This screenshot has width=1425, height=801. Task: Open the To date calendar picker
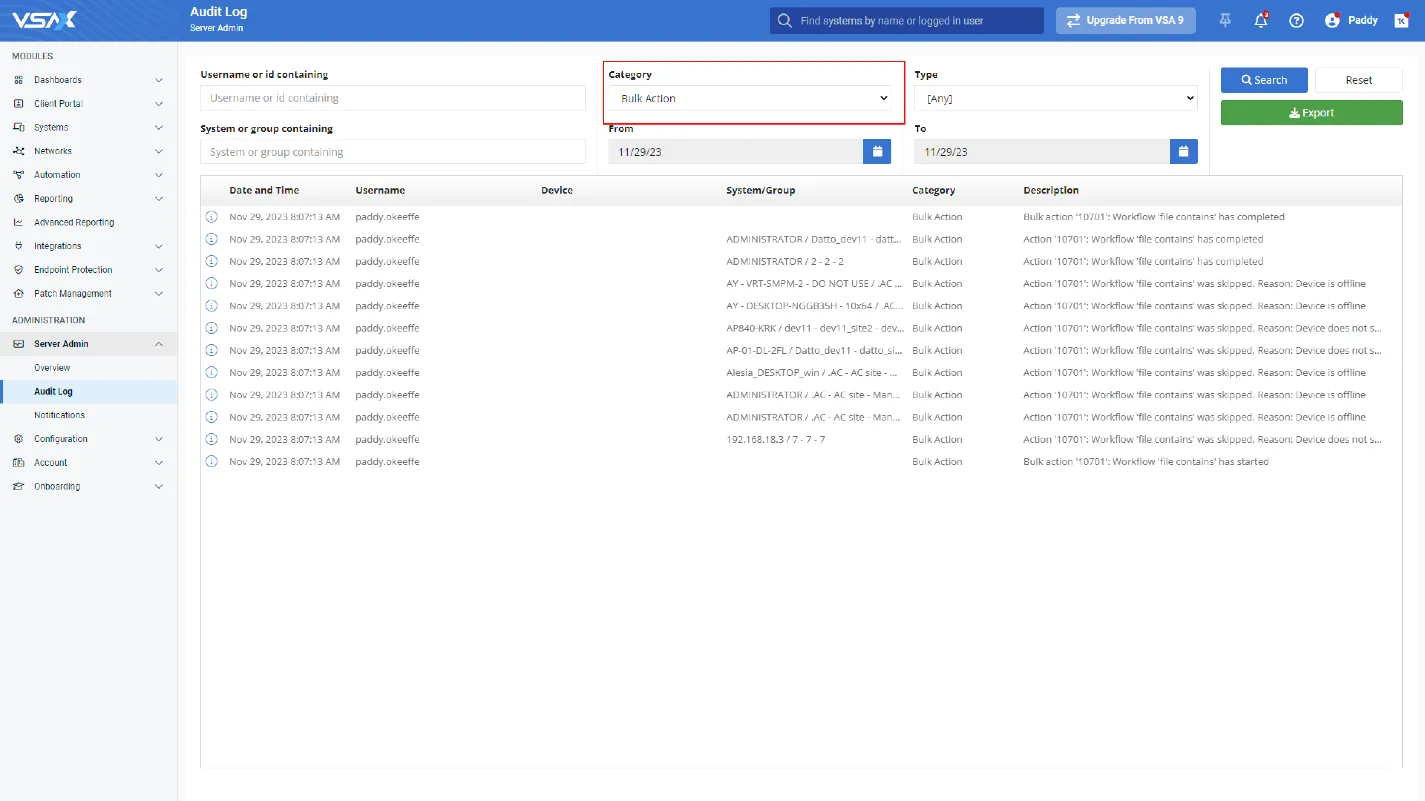pos(1183,152)
